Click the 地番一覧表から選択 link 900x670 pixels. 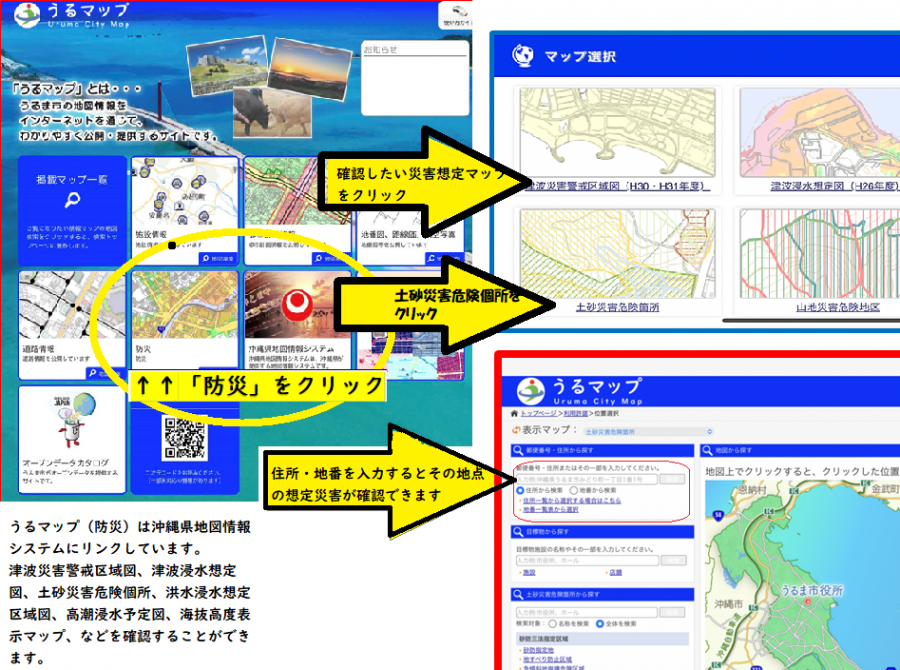550,510
